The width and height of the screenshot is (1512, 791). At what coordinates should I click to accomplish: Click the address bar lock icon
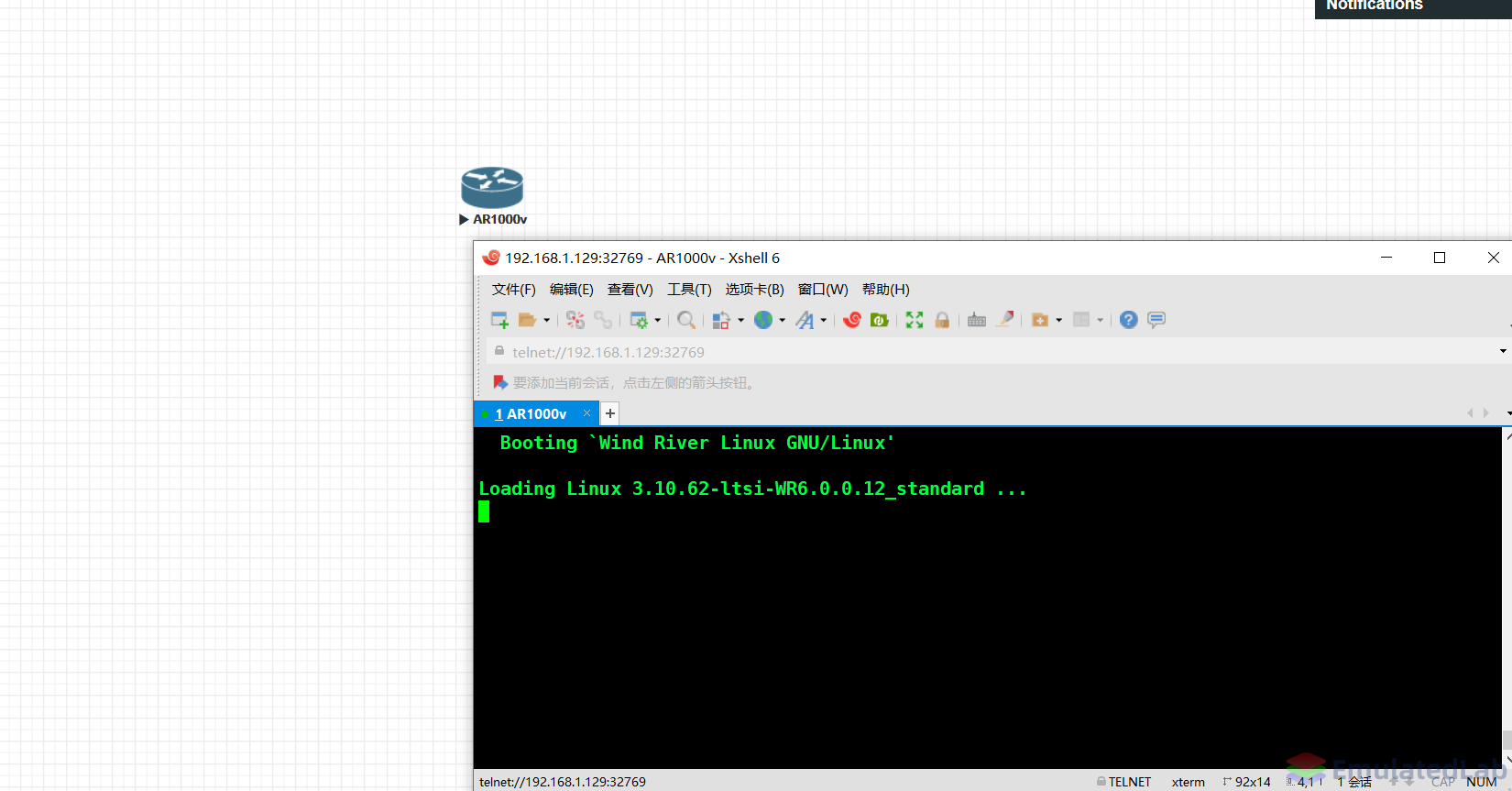tap(499, 351)
